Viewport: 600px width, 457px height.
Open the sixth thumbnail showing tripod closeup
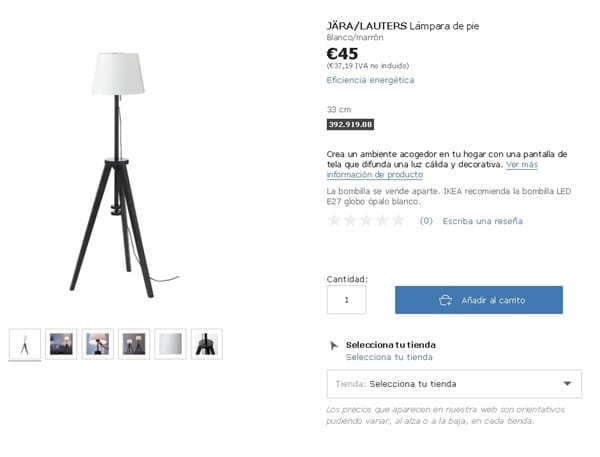207,344
